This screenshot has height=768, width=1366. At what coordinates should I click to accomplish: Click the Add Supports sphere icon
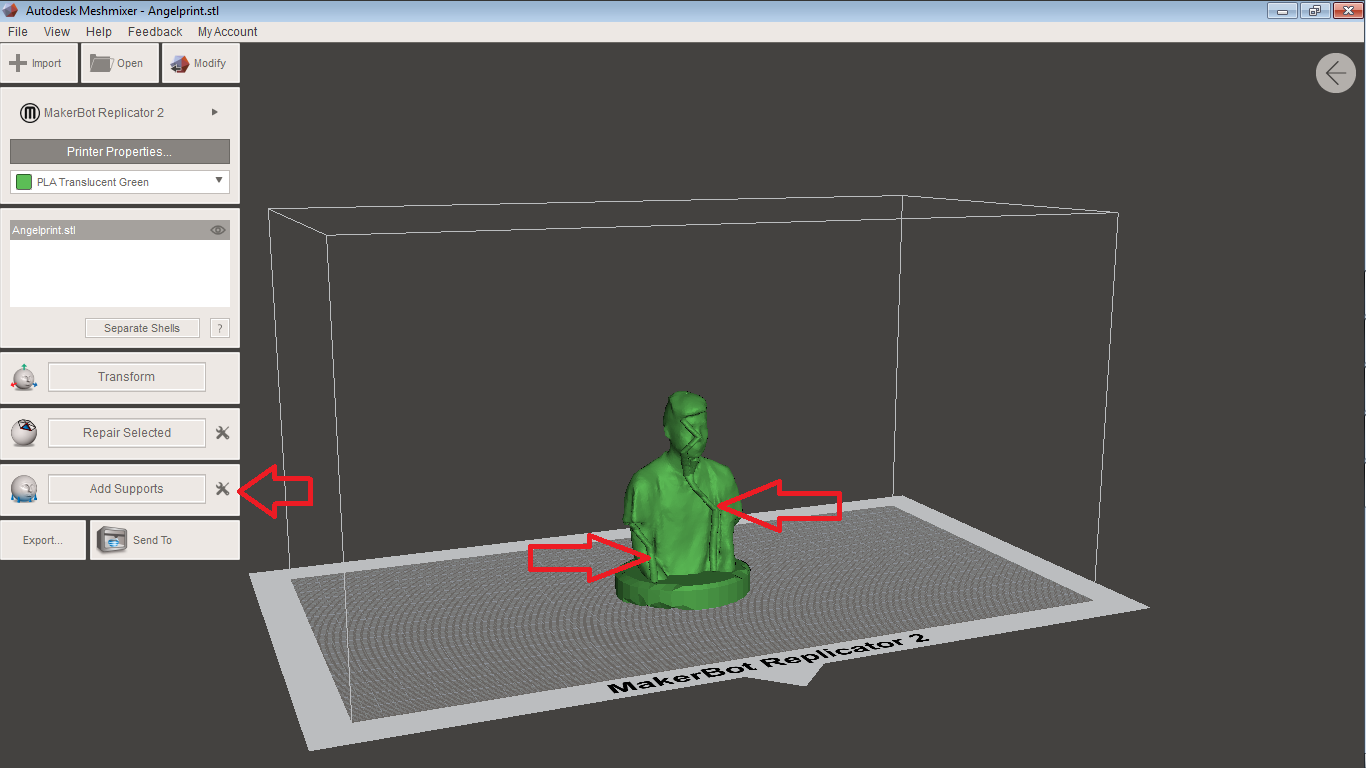24,489
